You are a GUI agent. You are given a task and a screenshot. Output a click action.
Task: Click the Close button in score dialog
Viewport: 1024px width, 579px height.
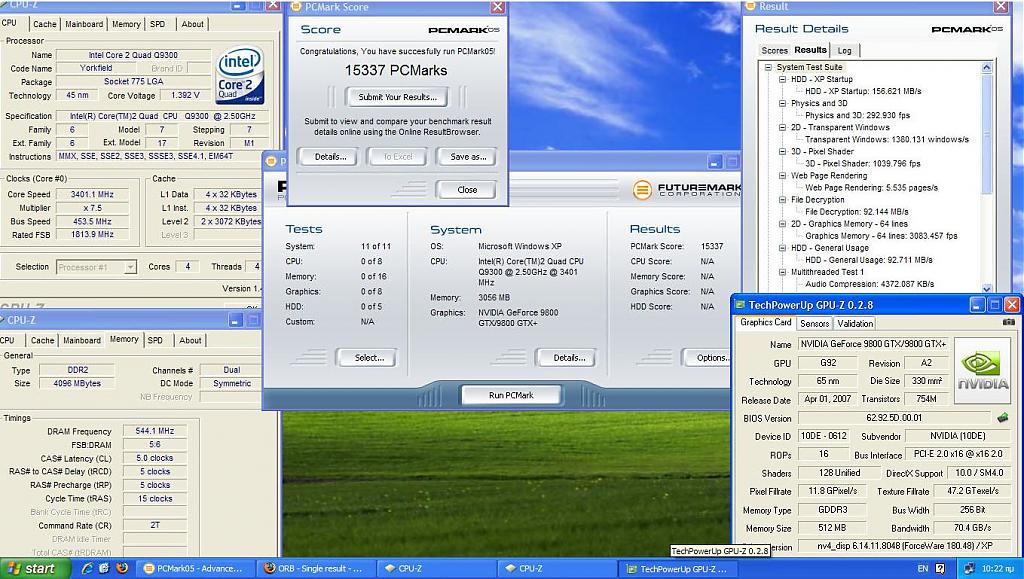tap(467, 190)
